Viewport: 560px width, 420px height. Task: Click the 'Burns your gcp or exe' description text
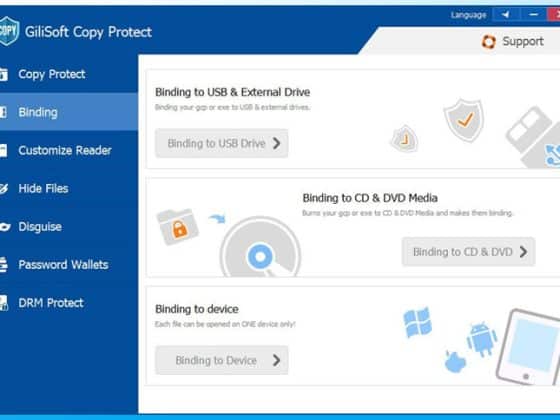point(408,213)
